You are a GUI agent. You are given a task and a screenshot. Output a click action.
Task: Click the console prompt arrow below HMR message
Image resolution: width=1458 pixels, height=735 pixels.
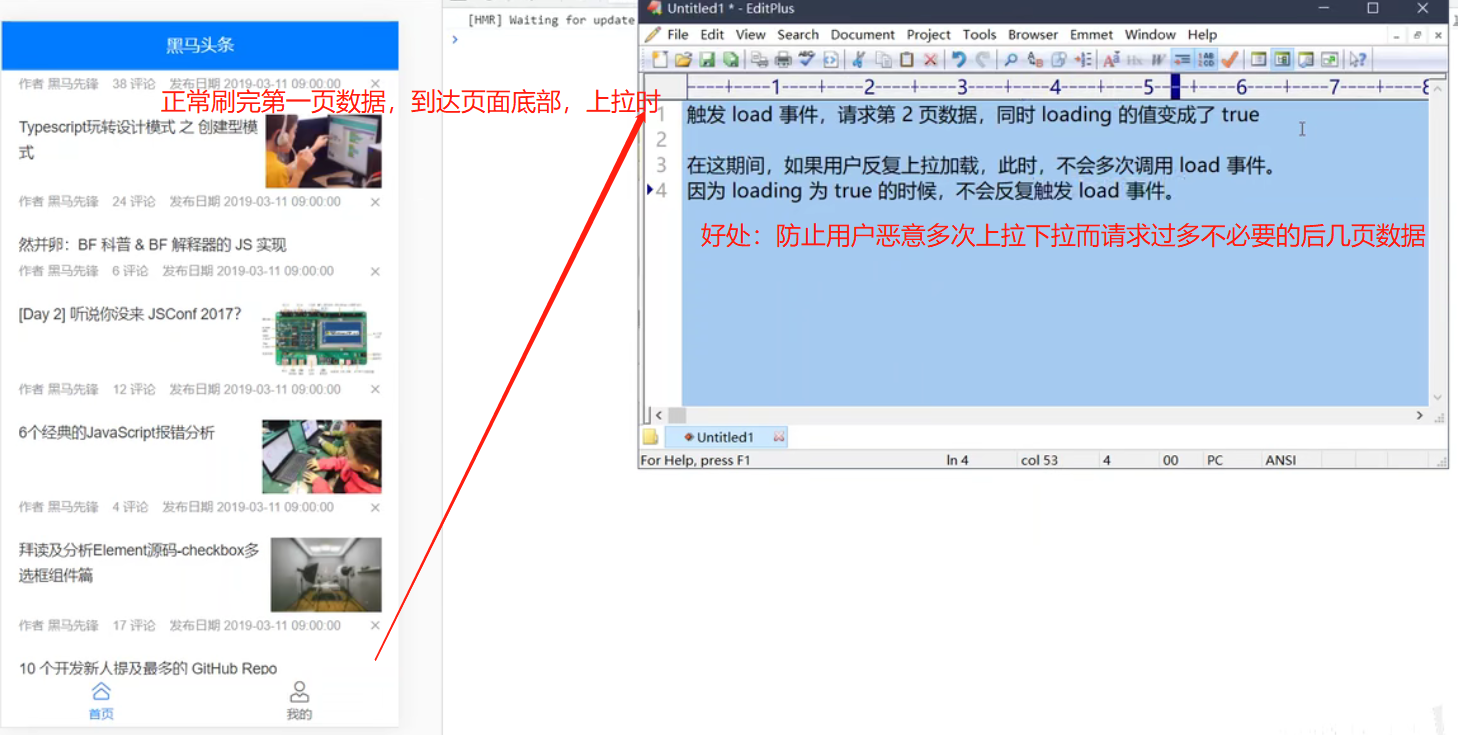coord(455,39)
